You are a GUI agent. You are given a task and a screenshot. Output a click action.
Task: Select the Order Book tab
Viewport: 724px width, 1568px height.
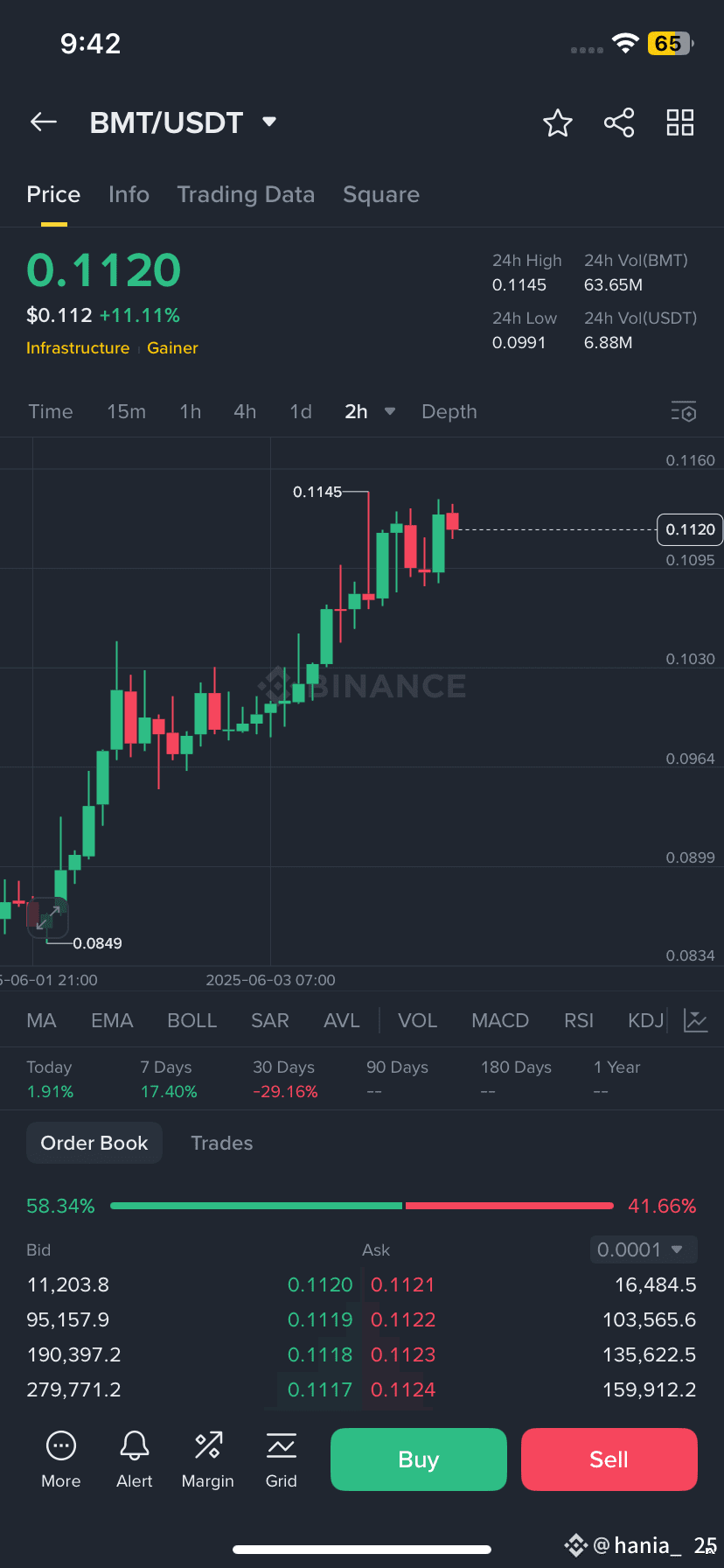(x=94, y=1143)
